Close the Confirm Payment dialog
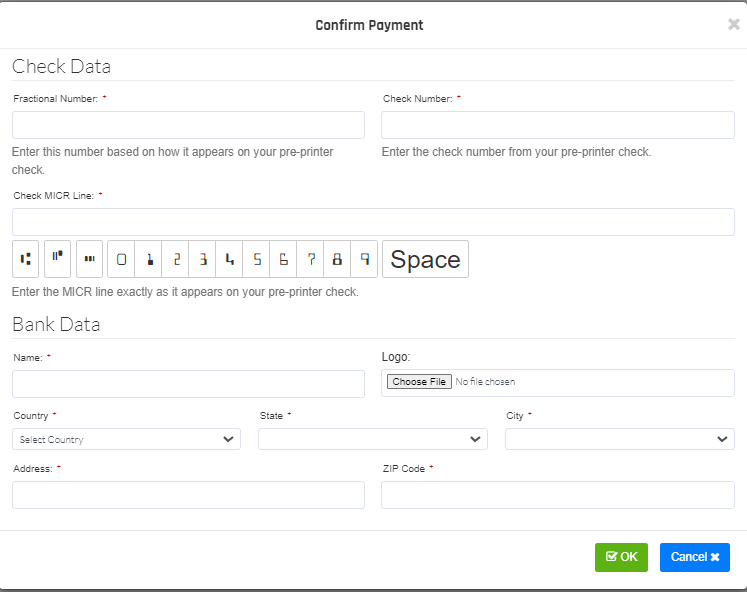This screenshot has height=592, width=747. [x=734, y=24]
